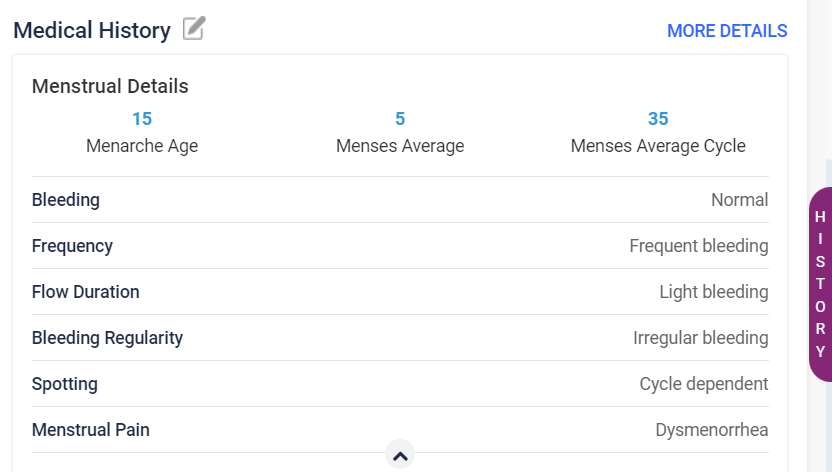Select the Flow Duration row label
The image size is (832, 472).
(86, 292)
